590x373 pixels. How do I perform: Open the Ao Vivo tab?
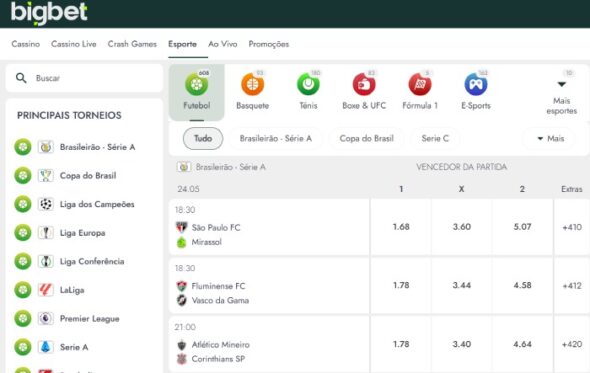tap(223, 44)
